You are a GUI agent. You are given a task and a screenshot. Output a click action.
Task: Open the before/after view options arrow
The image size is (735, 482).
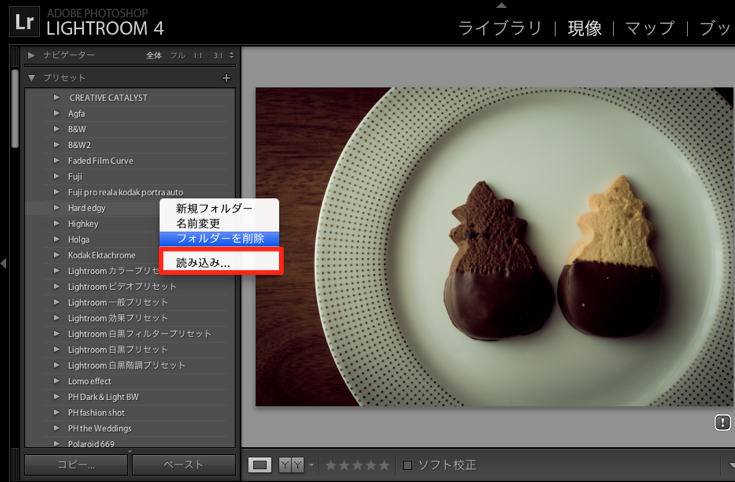[x=311, y=465]
